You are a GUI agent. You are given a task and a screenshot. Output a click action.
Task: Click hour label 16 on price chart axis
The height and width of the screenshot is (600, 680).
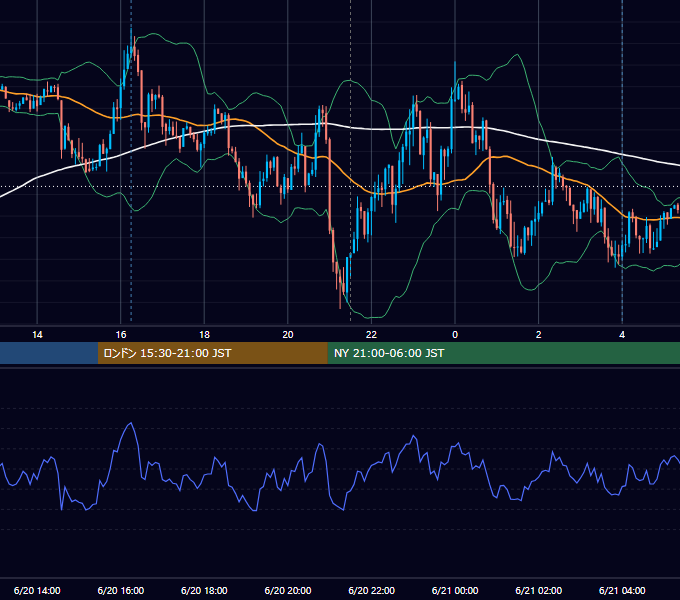(121, 335)
